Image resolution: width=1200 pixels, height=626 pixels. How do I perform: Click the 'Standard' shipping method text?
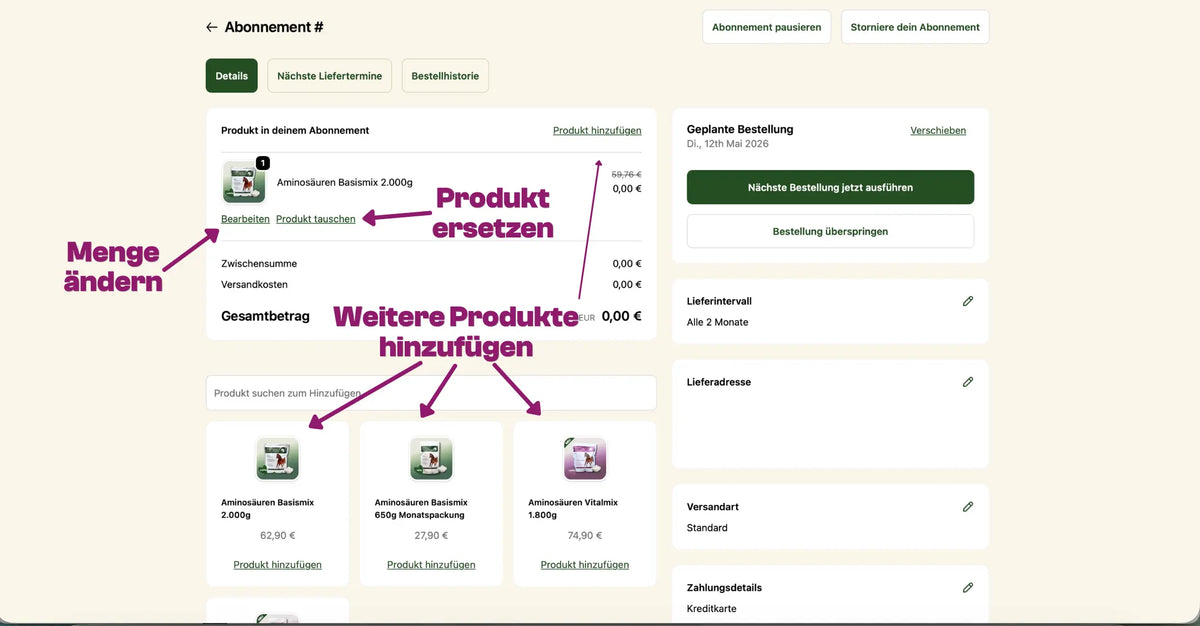click(707, 528)
